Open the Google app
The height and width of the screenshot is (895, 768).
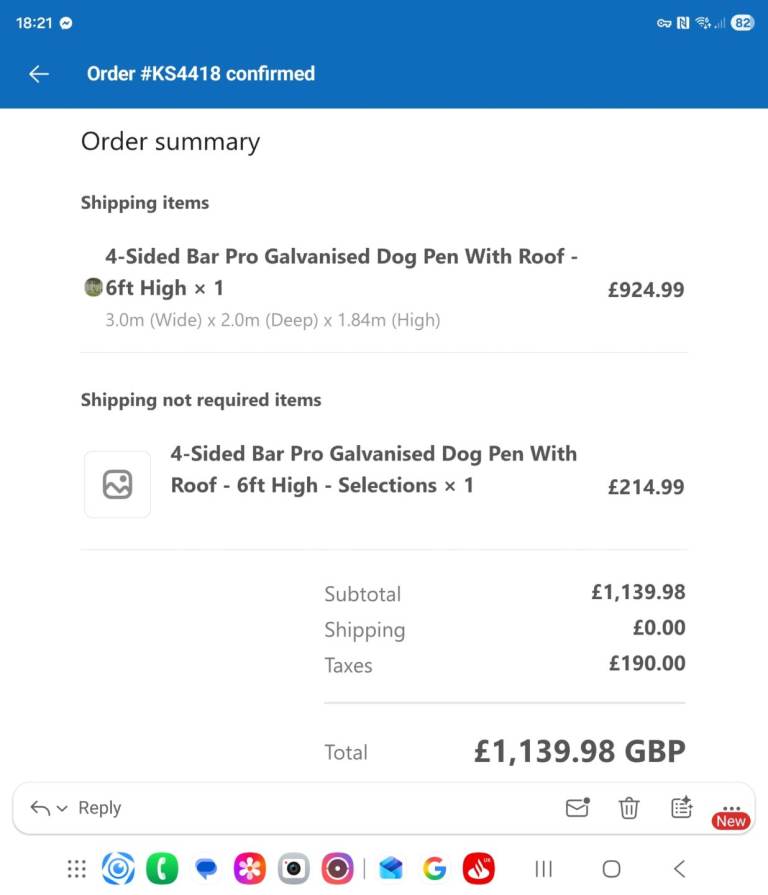tap(434, 868)
